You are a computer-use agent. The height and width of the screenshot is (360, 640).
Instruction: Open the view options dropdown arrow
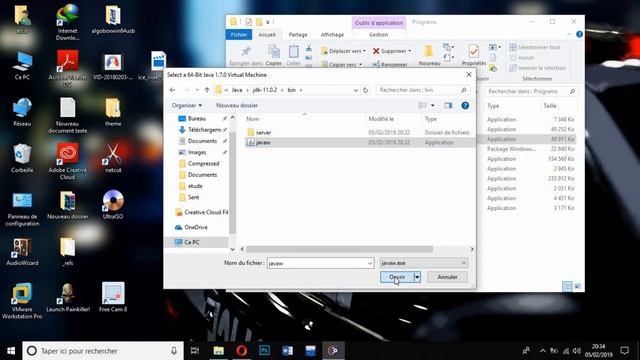pos(433,105)
